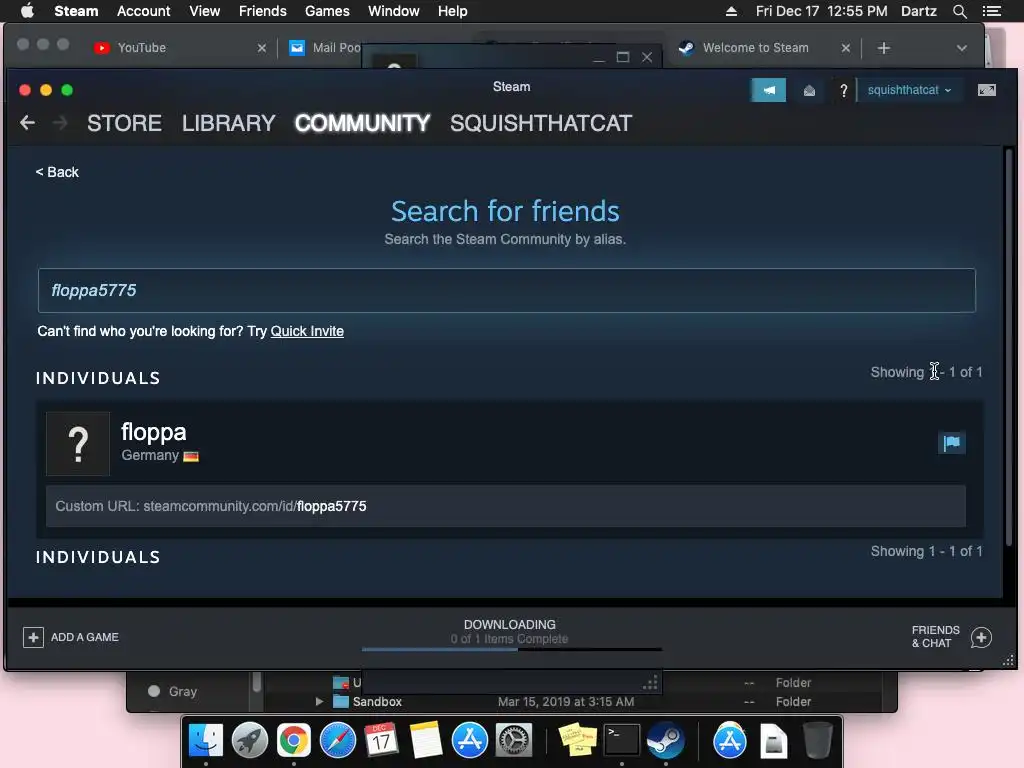Switch to the Welcome to Steam browser tab
Image resolution: width=1024 pixels, height=768 pixels.
756,48
